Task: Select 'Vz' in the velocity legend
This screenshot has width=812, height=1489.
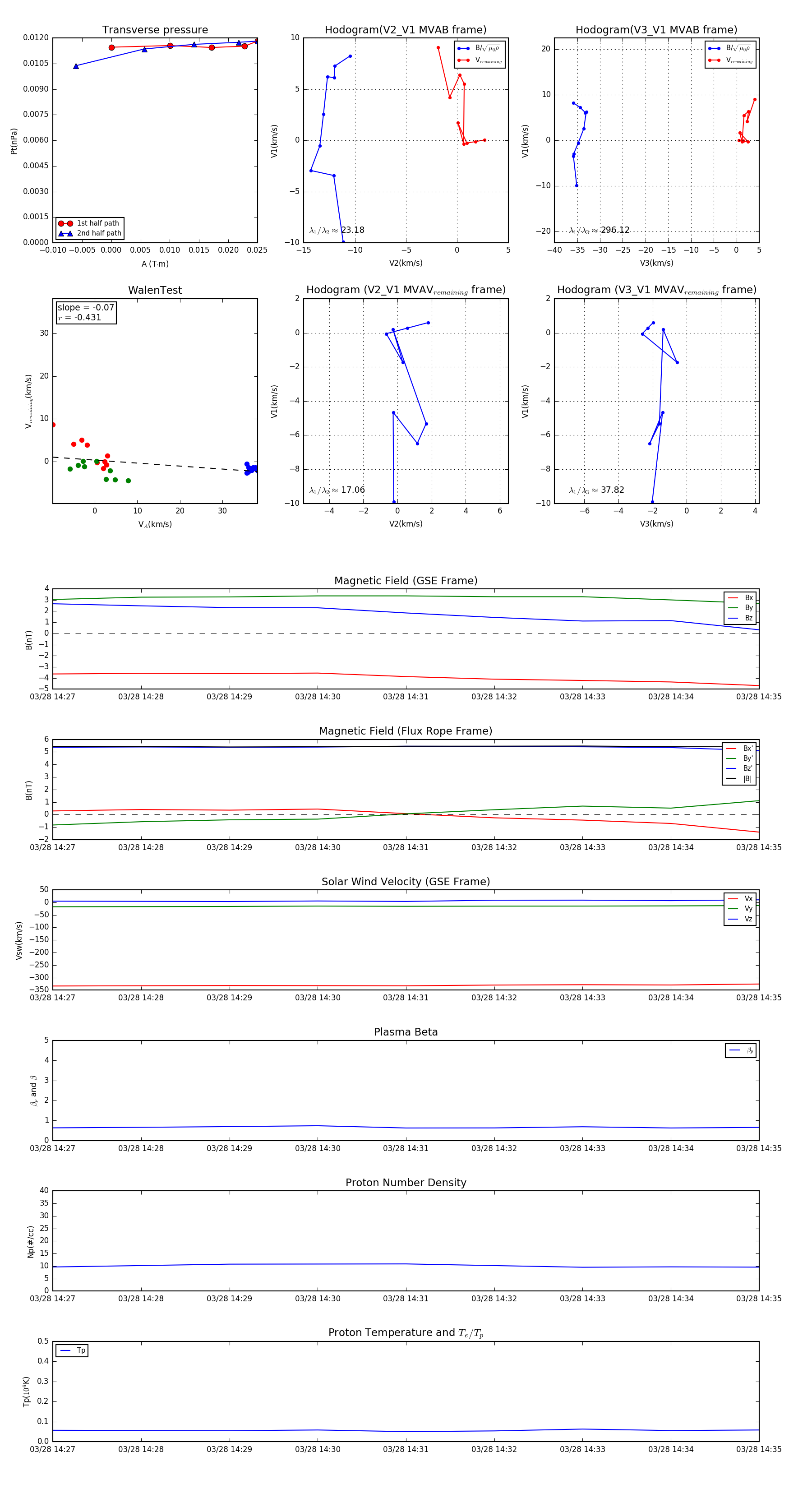Action: [x=740, y=919]
